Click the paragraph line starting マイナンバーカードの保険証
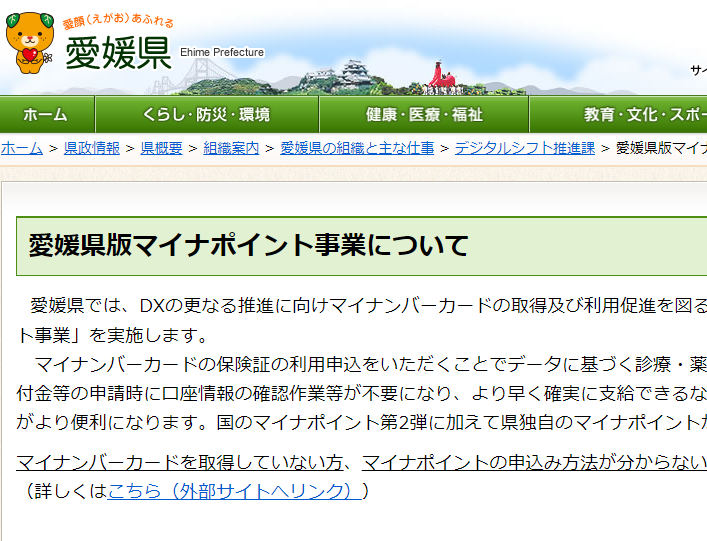The width and height of the screenshot is (707, 541). point(371,364)
